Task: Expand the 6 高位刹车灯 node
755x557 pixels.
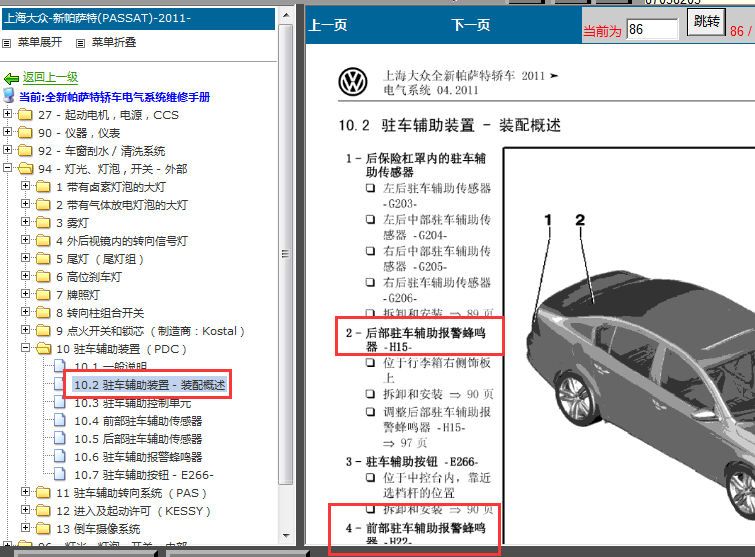Action: pyautogui.click(x=26, y=275)
